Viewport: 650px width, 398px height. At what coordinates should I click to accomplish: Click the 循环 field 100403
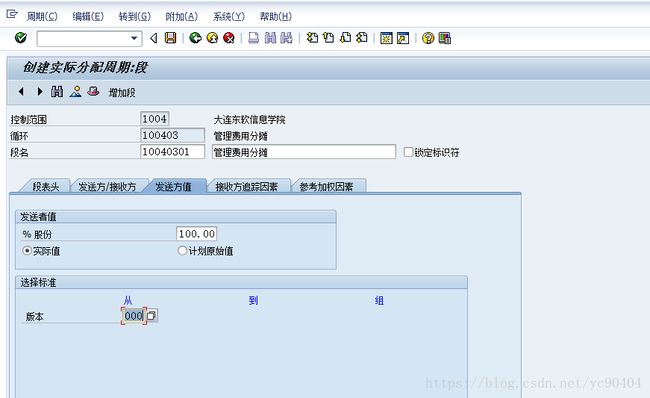click(172, 135)
